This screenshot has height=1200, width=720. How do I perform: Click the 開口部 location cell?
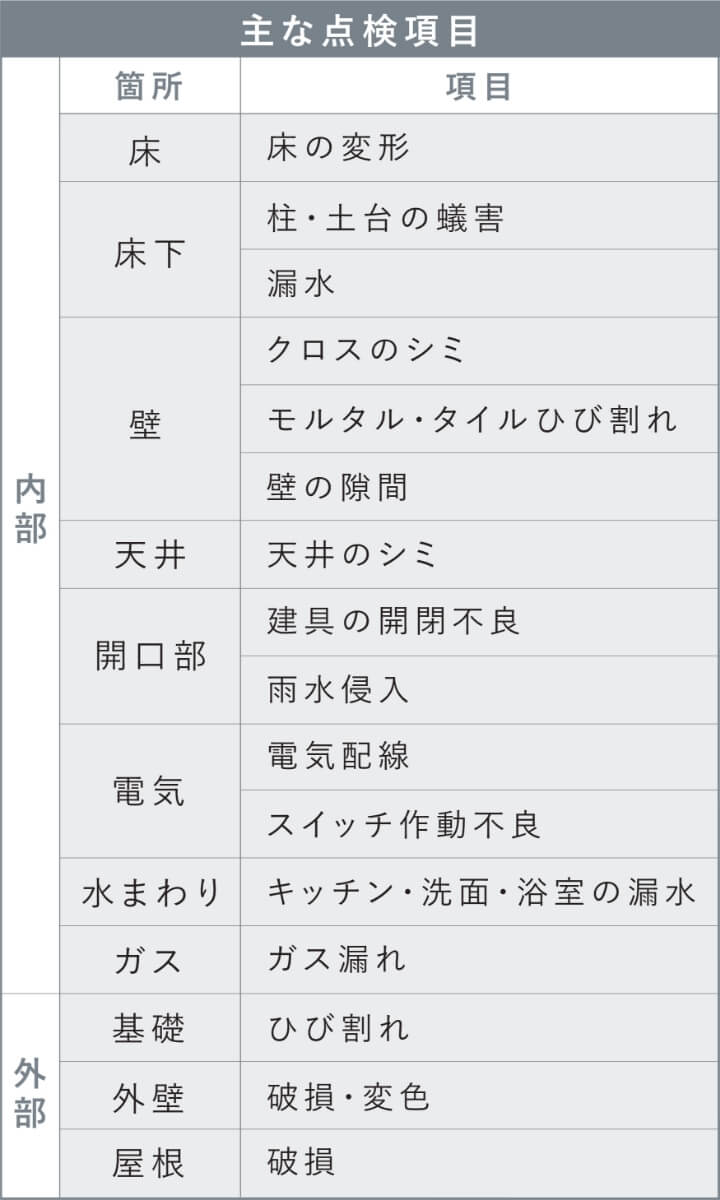coord(150,656)
